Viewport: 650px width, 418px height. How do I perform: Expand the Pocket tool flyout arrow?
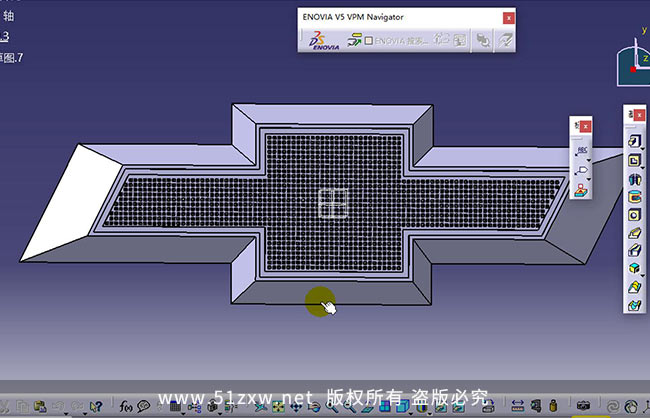643,168
